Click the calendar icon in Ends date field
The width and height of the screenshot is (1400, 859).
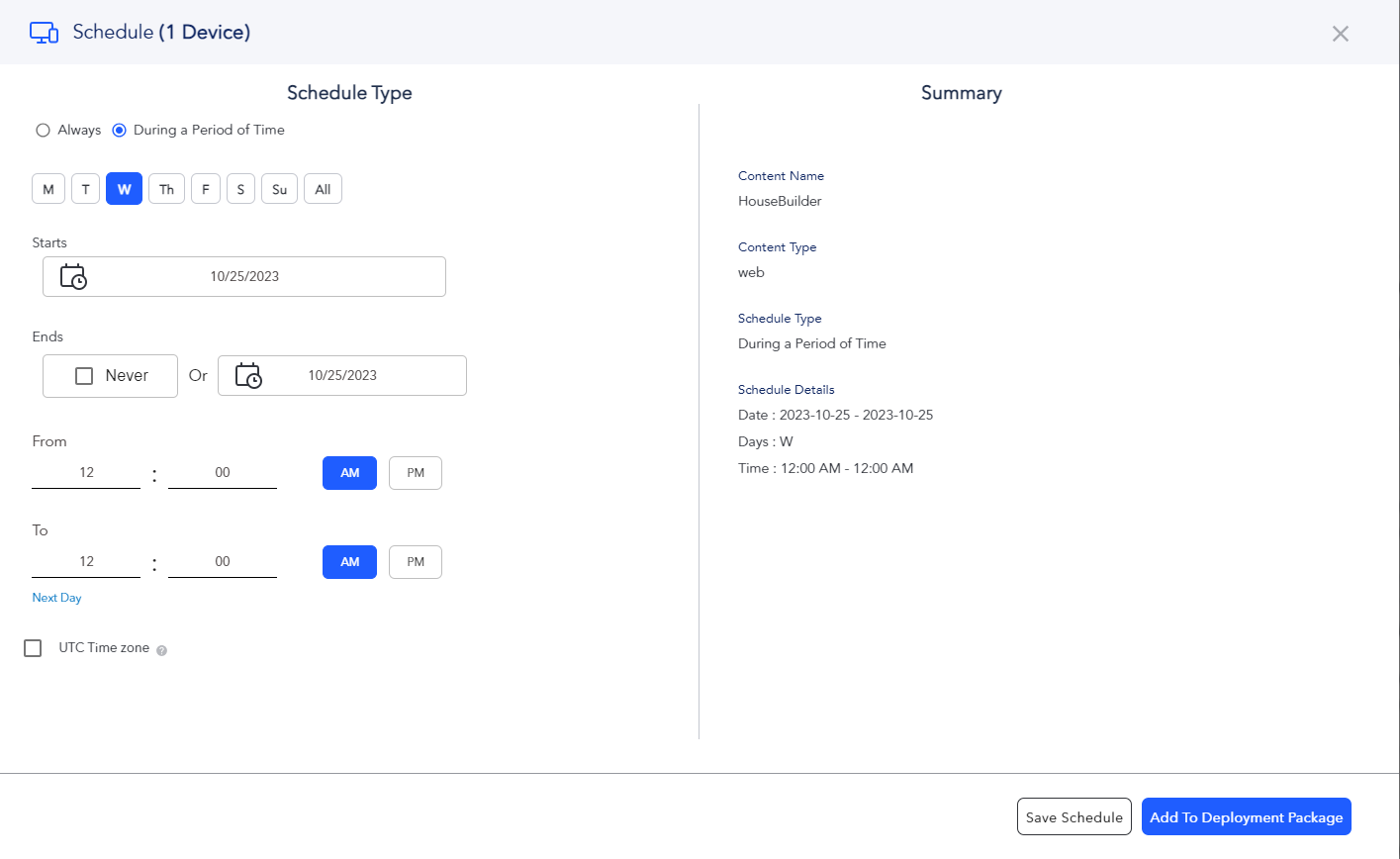tap(248, 375)
